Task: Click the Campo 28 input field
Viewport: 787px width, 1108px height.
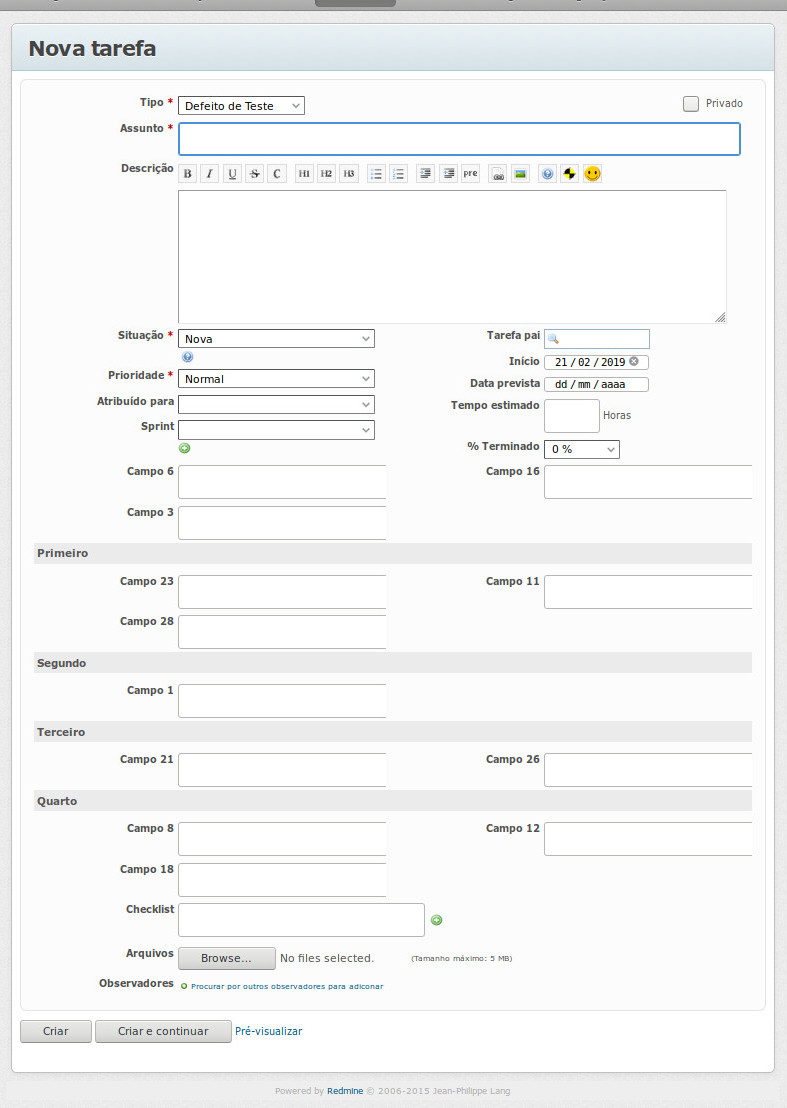Action: tap(282, 632)
